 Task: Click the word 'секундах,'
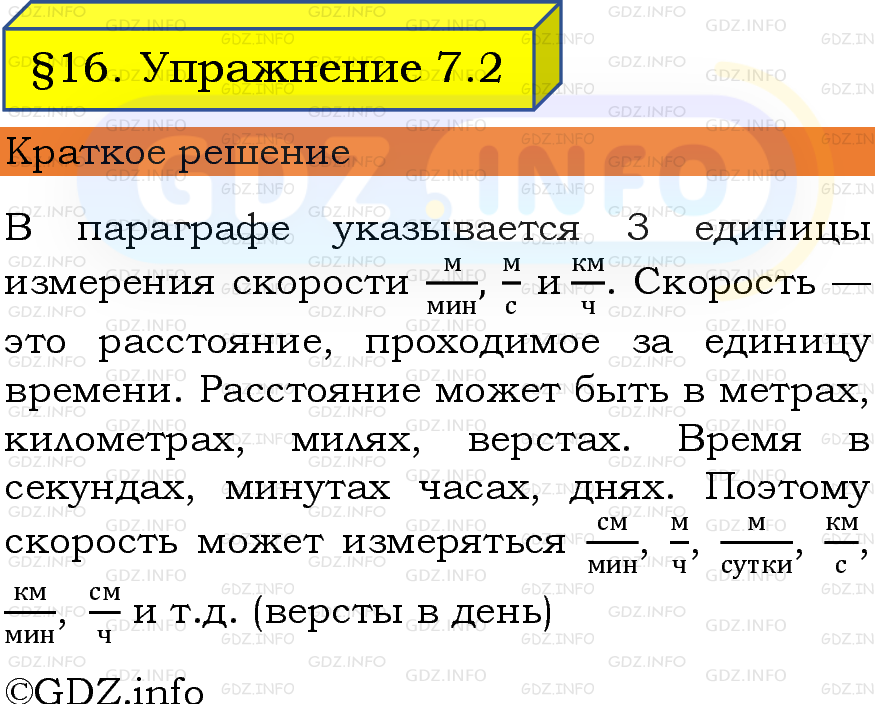click(x=100, y=490)
